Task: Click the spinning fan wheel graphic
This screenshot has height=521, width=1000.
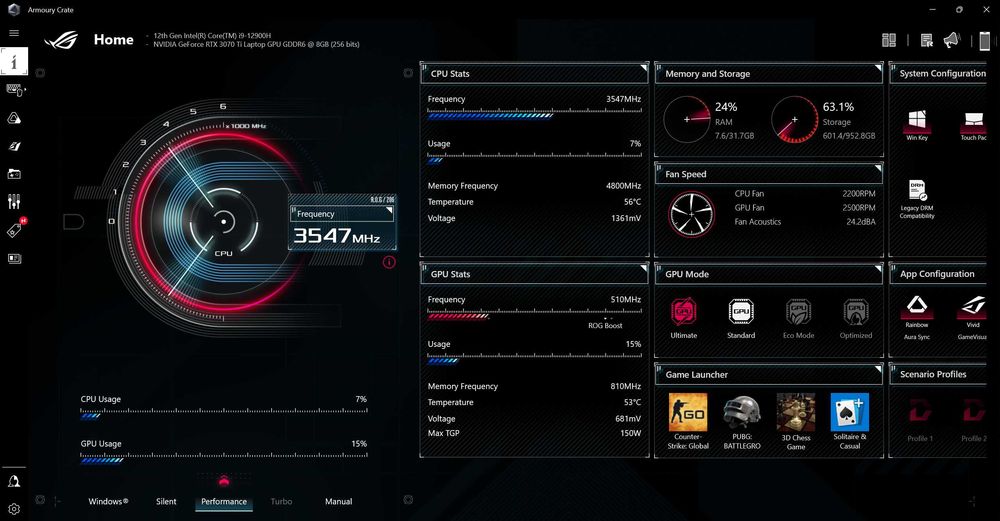Action: pos(691,214)
